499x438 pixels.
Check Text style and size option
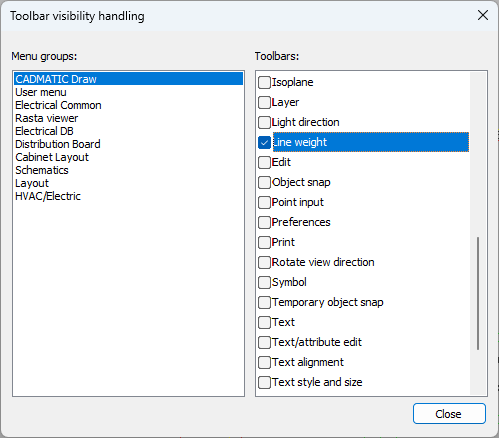(x=264, y=382)
